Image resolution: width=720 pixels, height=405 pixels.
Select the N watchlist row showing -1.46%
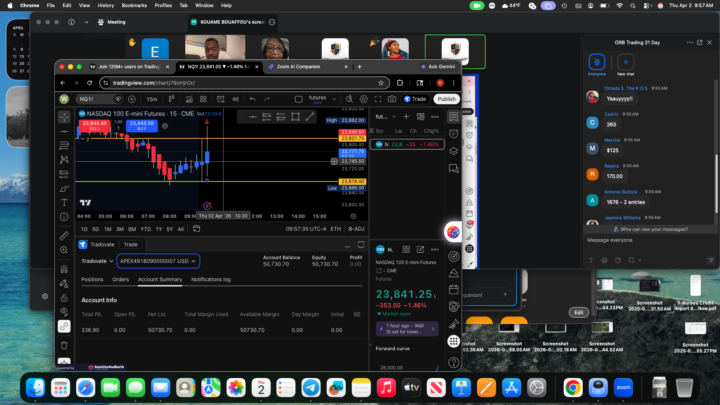[x=407, y=144]
